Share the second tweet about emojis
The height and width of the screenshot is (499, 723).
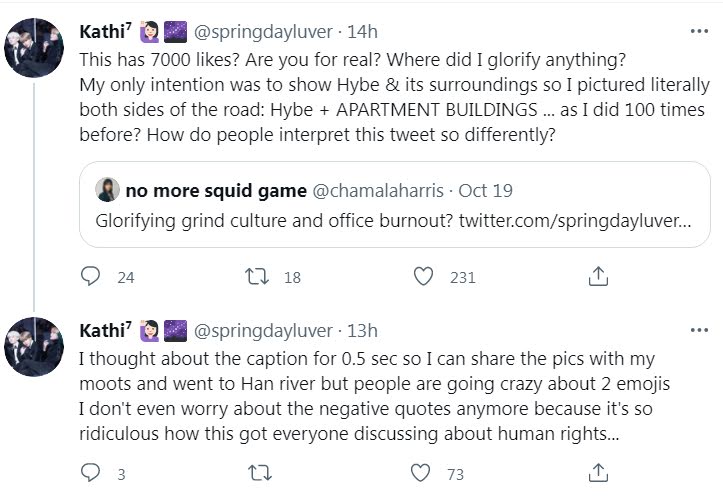click(x=598, y=472)
